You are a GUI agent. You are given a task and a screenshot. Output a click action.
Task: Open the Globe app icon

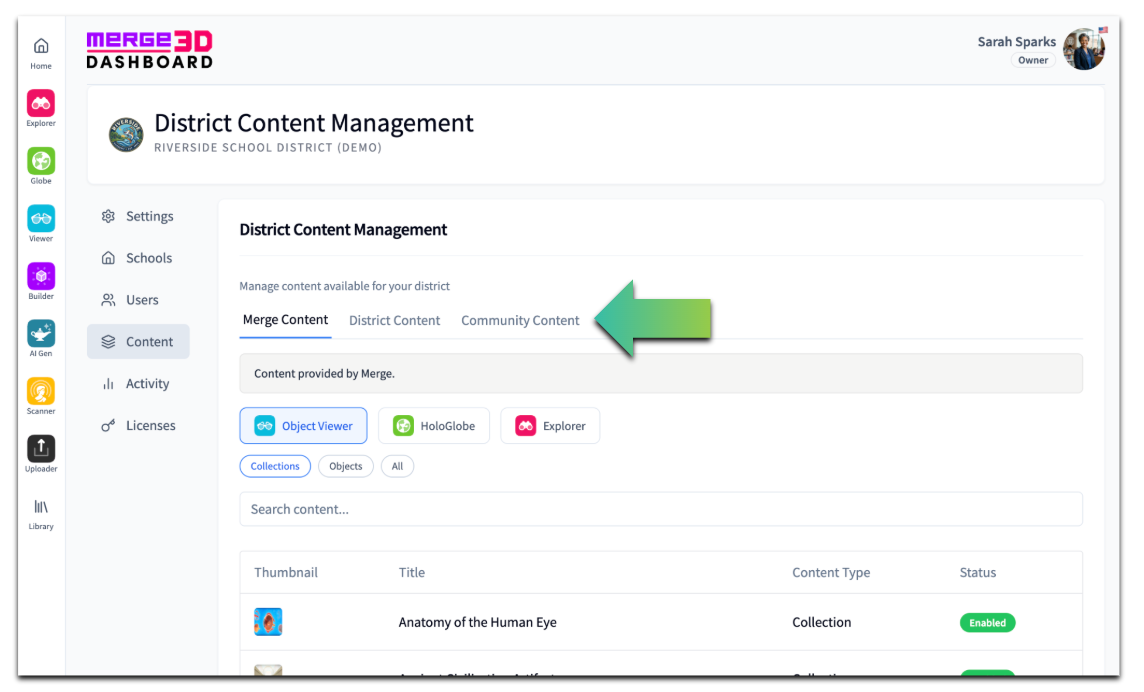point(41,161)
